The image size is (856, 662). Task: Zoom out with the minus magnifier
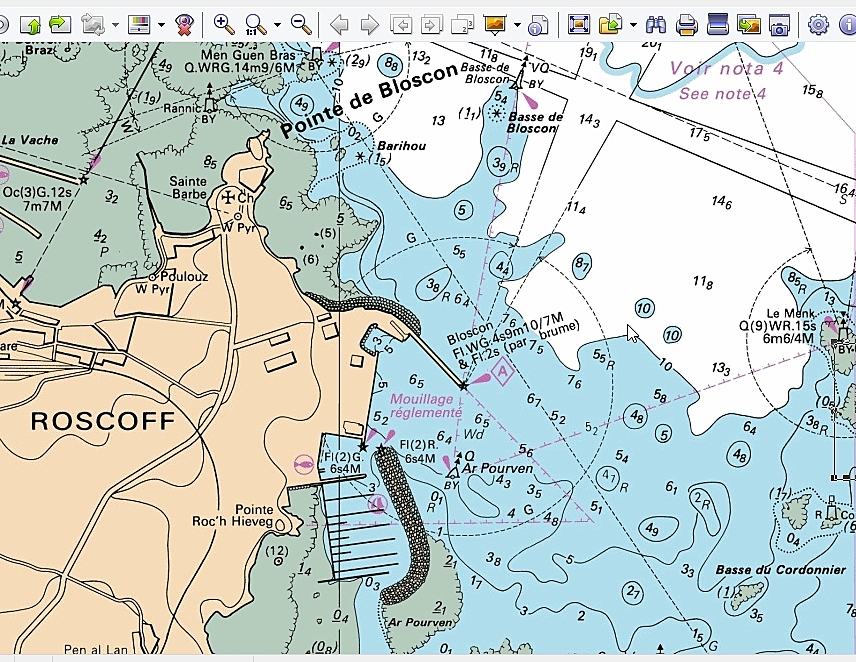(x=301, y=25)
